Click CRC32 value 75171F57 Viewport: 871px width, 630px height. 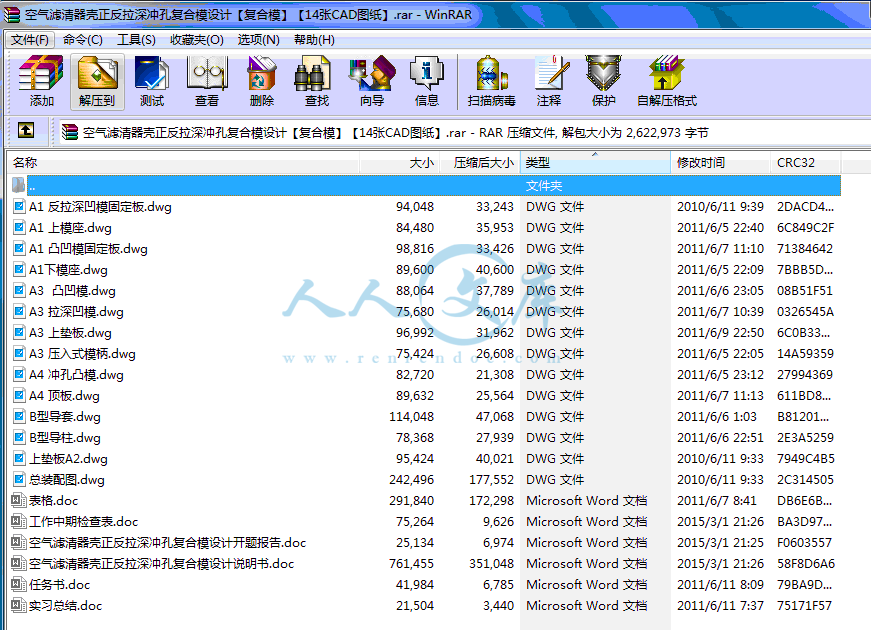(804, 606)
